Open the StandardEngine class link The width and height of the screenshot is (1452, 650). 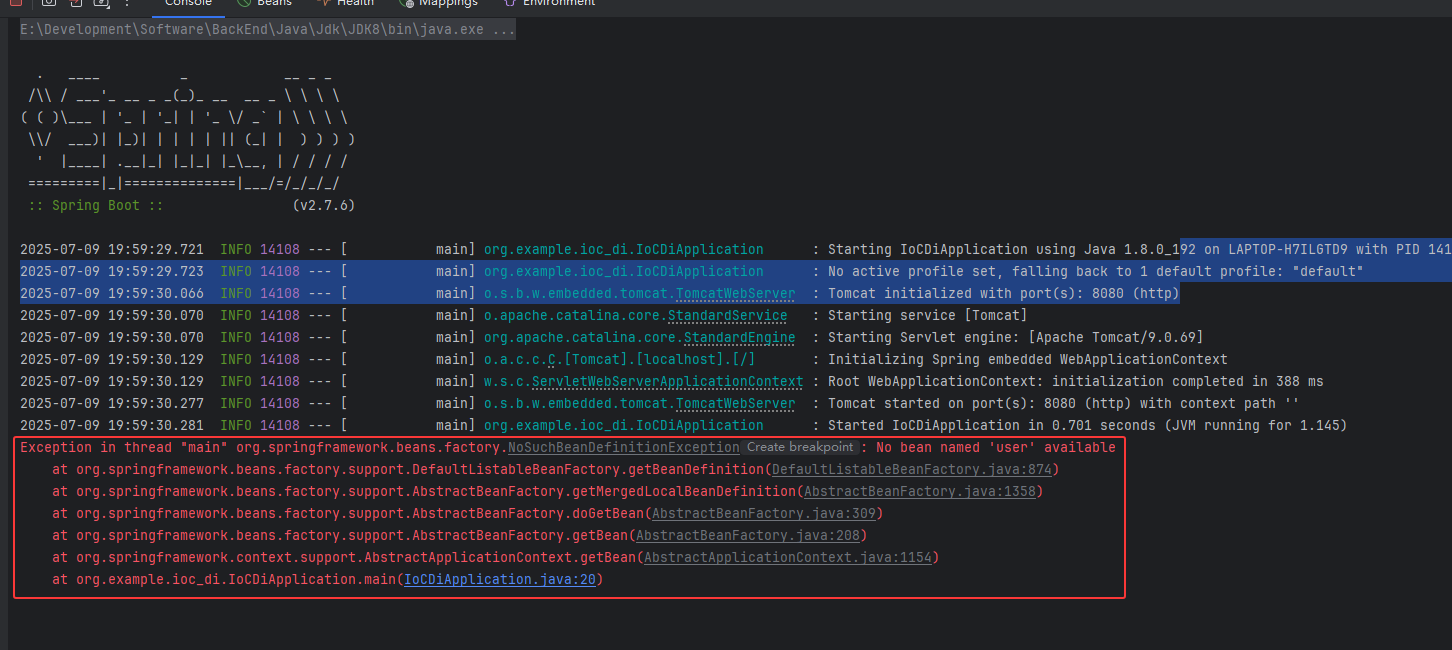click(x=739, y=338)
